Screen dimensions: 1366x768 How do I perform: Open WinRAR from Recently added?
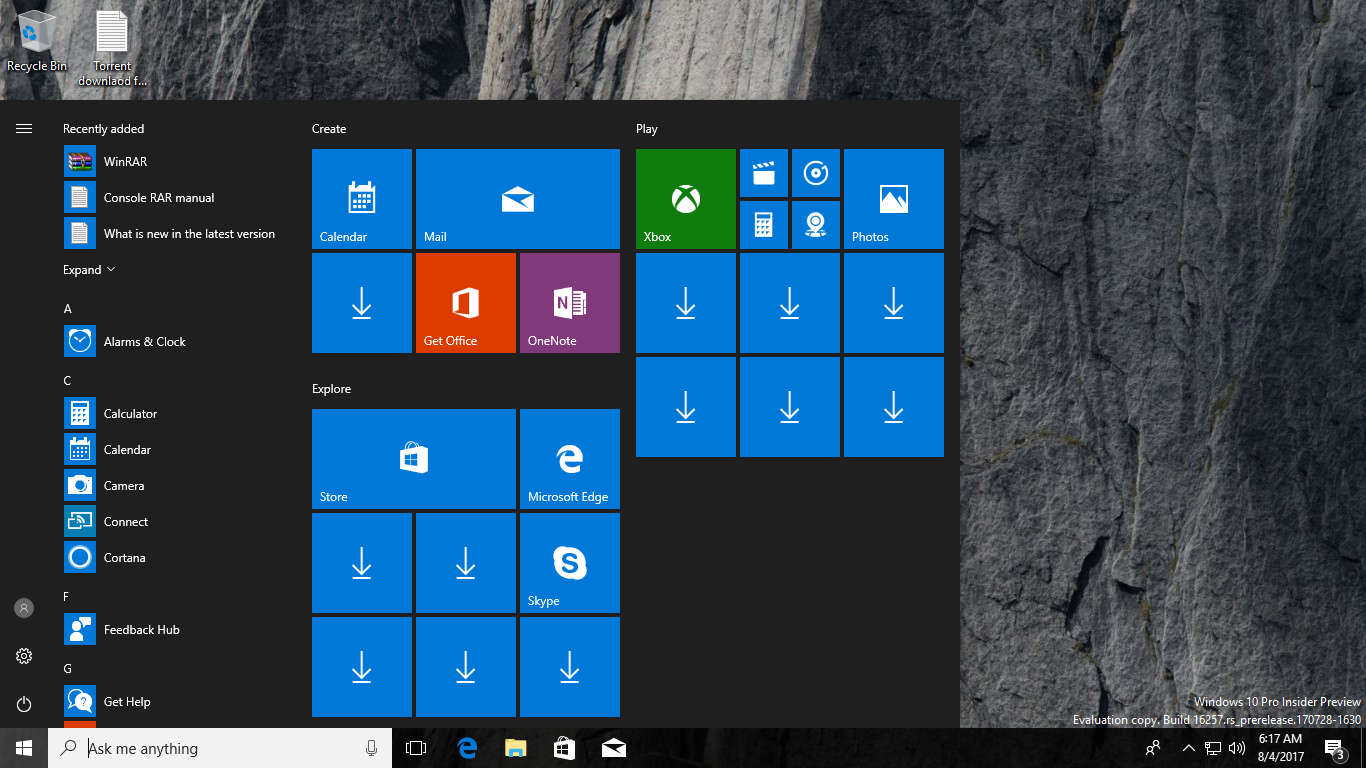(x=176, y=161)
